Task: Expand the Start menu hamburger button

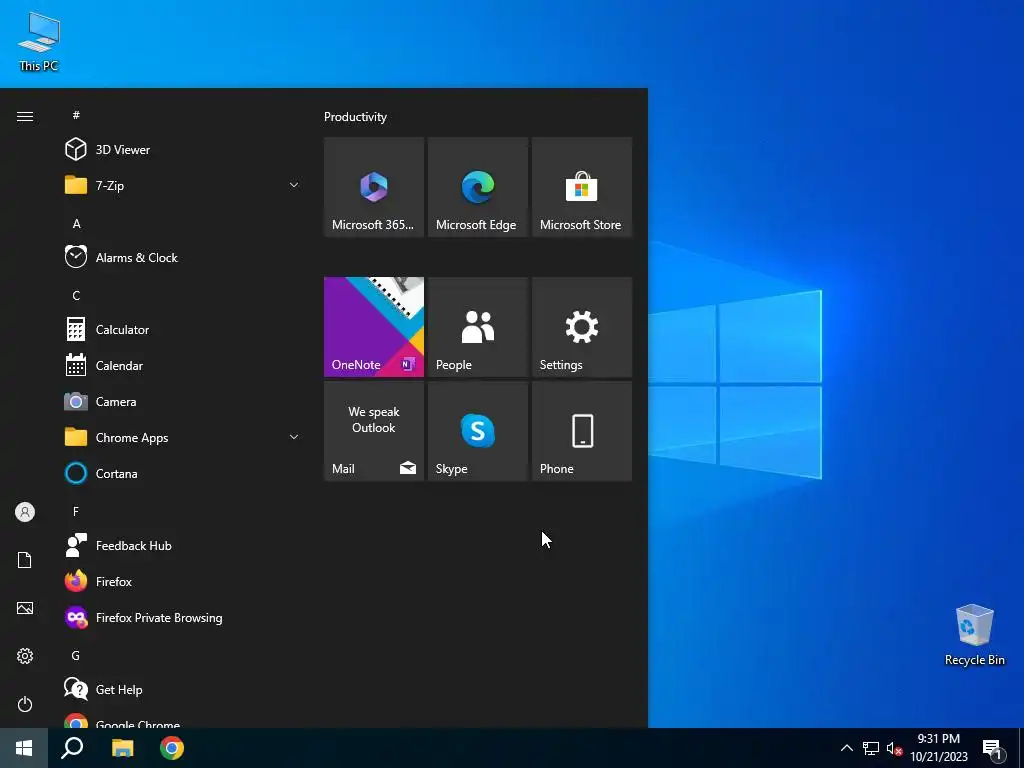Action: click(25, 116)
